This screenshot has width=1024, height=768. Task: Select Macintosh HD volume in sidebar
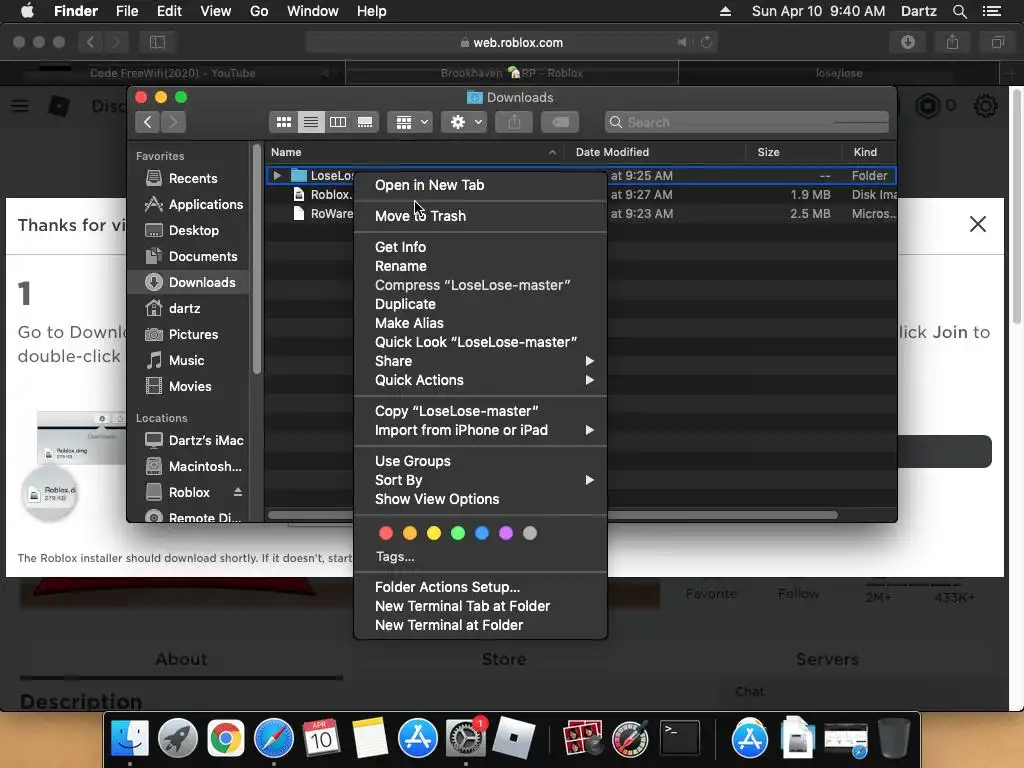193,466
